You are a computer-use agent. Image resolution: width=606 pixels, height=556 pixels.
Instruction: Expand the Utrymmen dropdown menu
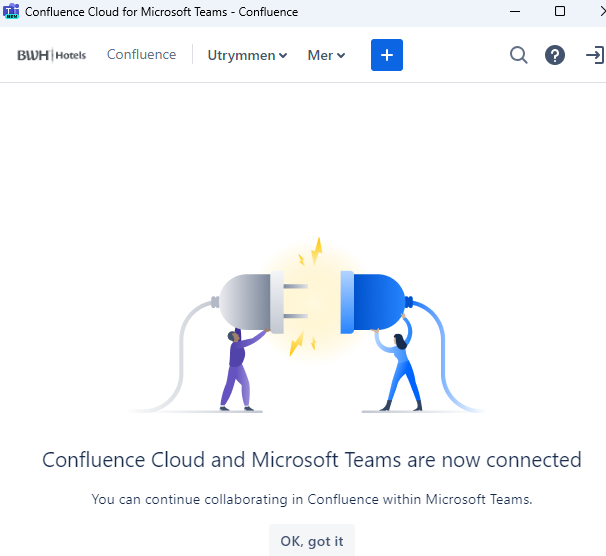247,55
